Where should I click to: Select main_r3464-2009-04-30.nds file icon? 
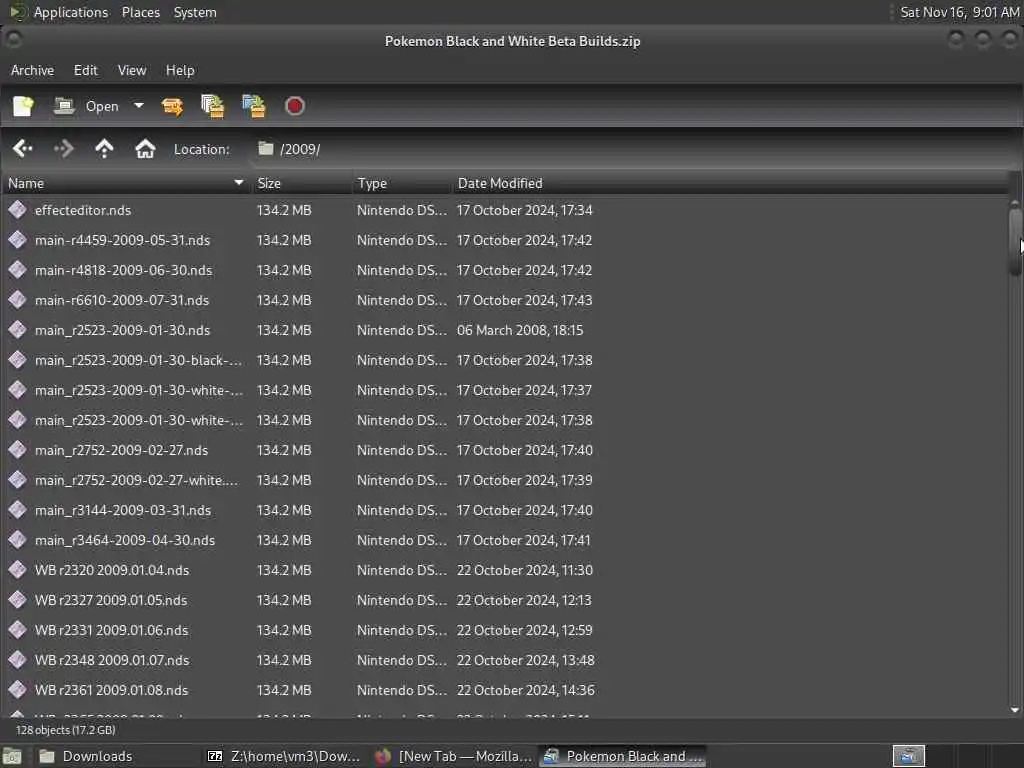point(18,540)
